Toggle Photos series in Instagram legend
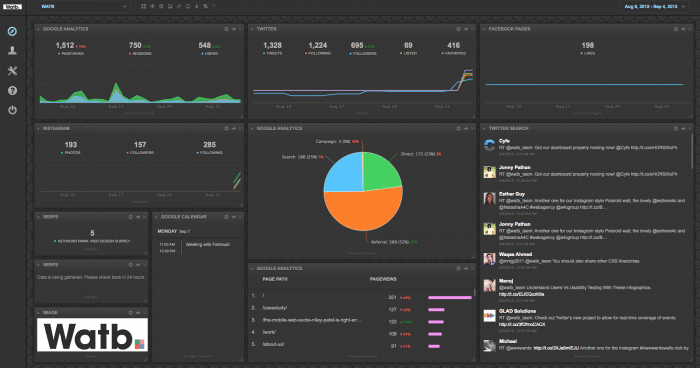Screen dimensions: 700x368 (71, 153)
